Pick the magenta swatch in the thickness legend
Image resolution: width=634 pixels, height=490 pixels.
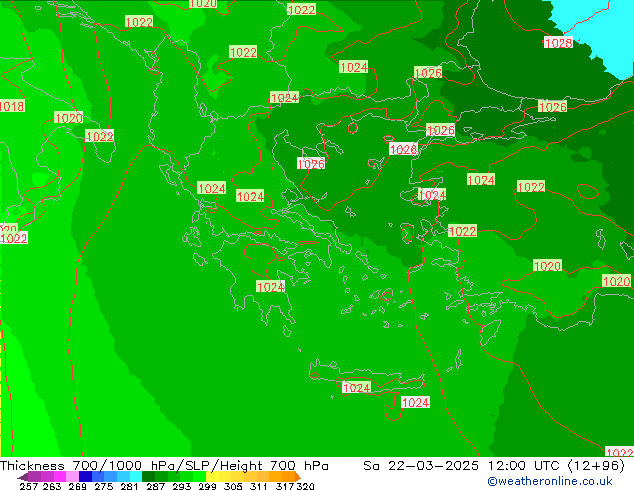tap(60, 476)
